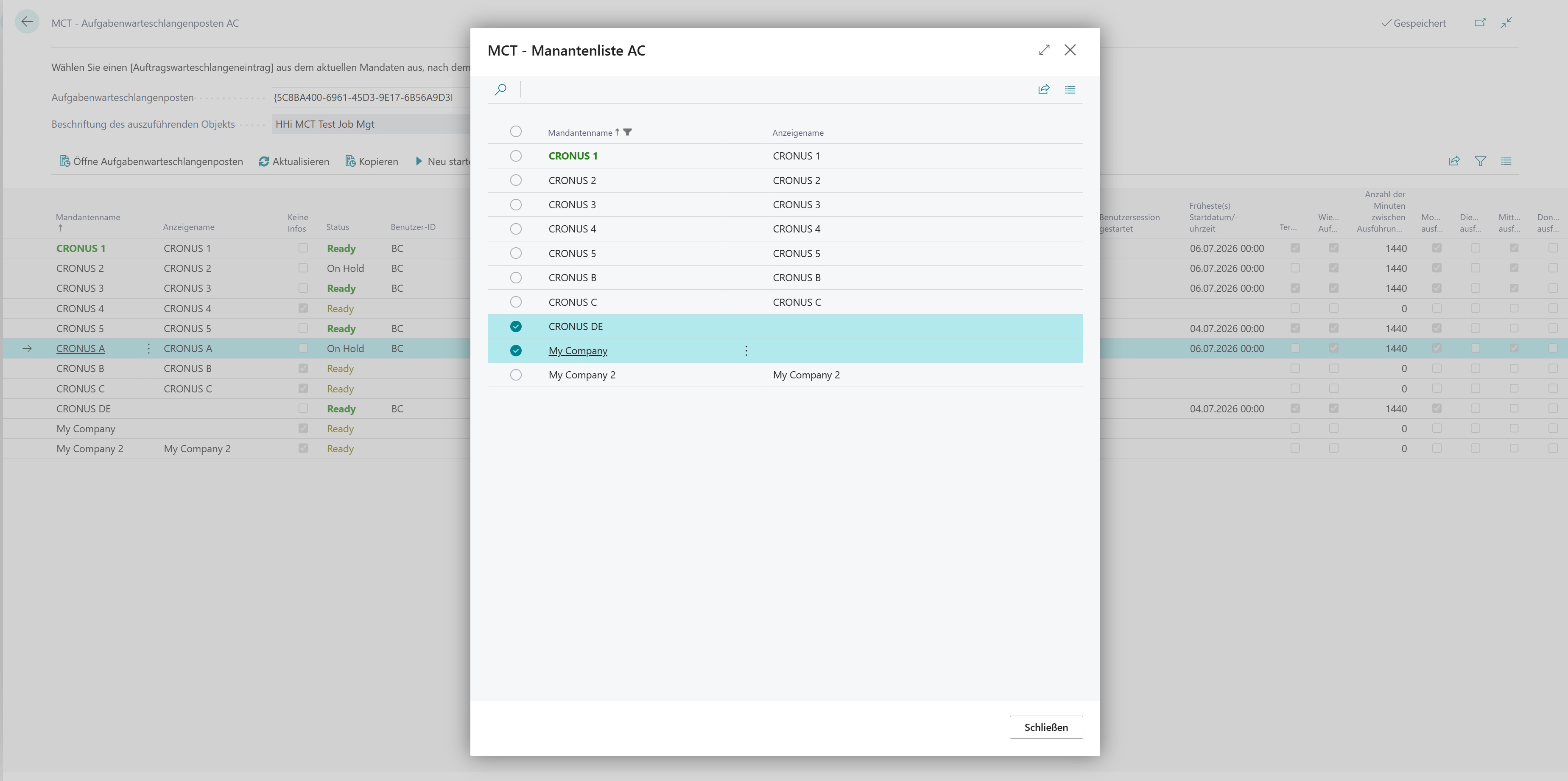Click the Mandantenname filter funnel icon

[628, 132]
